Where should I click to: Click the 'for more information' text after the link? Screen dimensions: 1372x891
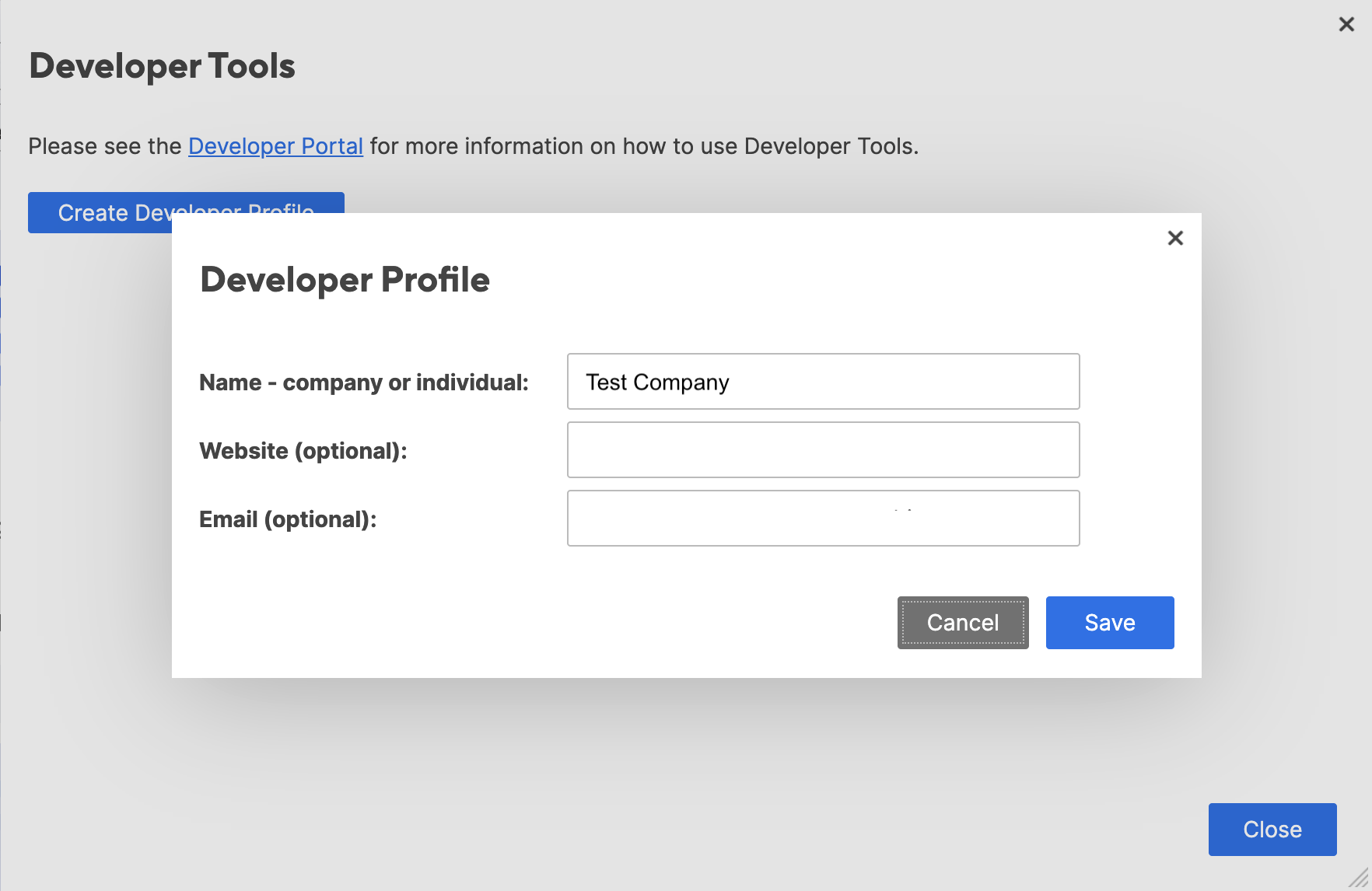coord(642,146)
